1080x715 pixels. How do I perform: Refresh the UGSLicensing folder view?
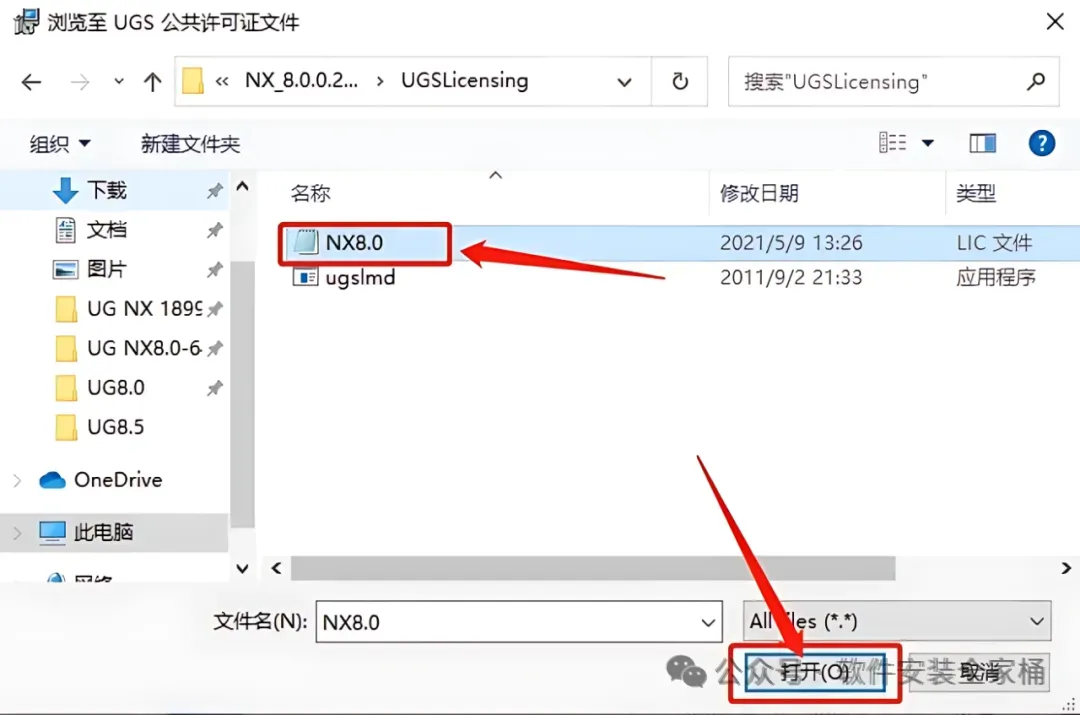[680, 81]
